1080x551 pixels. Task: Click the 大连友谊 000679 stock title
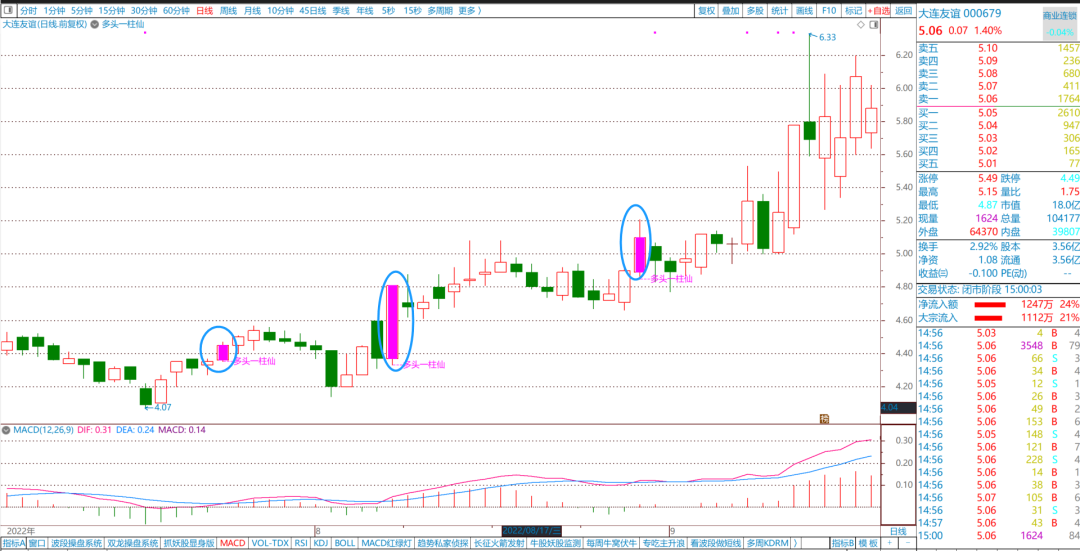coord(957,13)
